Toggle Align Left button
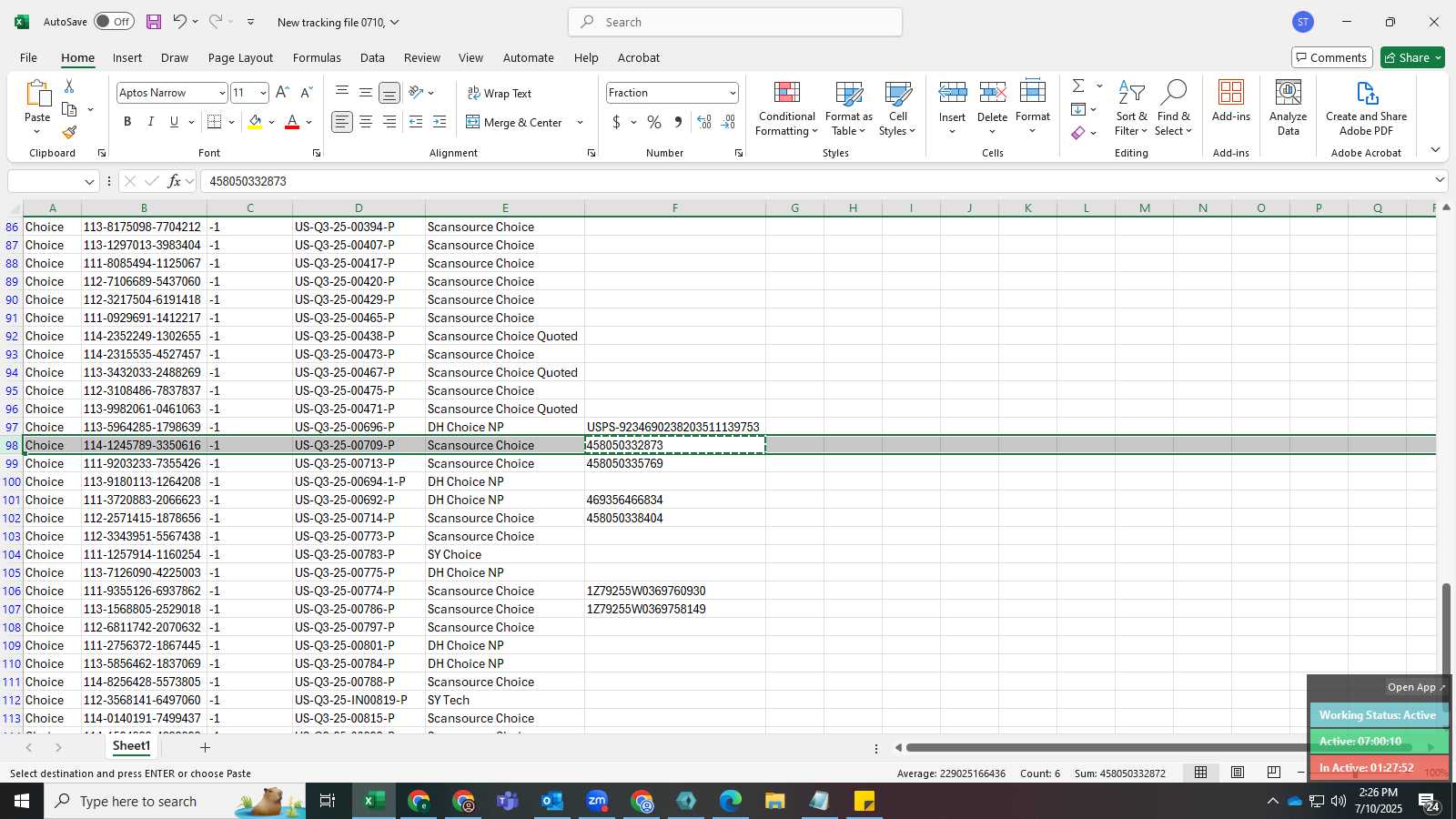 342,122
